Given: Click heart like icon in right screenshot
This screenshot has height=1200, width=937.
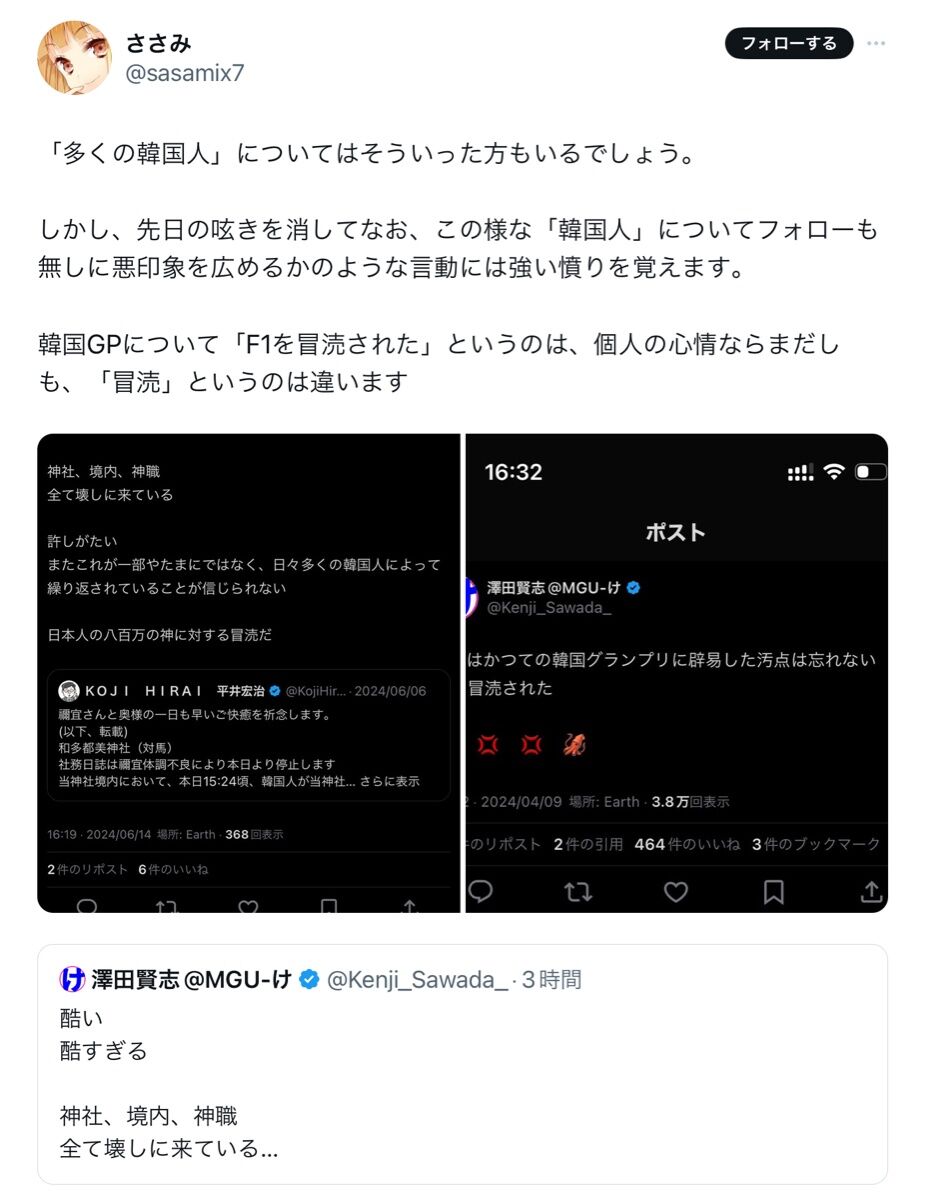Looking at the screenshot, I should pos(676,891).
